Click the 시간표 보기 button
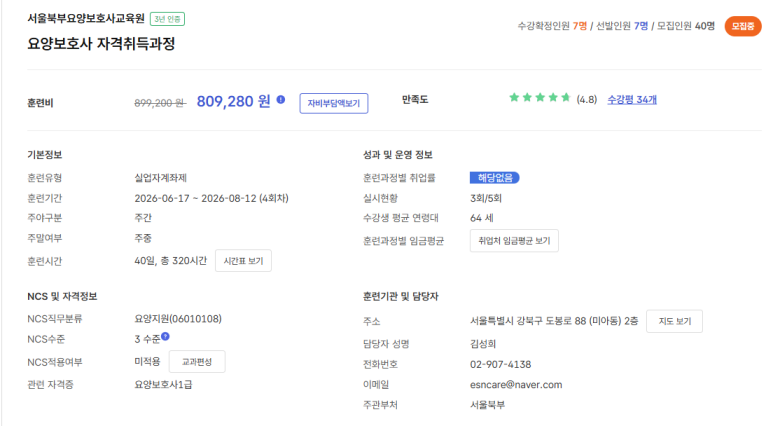 [x=243, y=261]
